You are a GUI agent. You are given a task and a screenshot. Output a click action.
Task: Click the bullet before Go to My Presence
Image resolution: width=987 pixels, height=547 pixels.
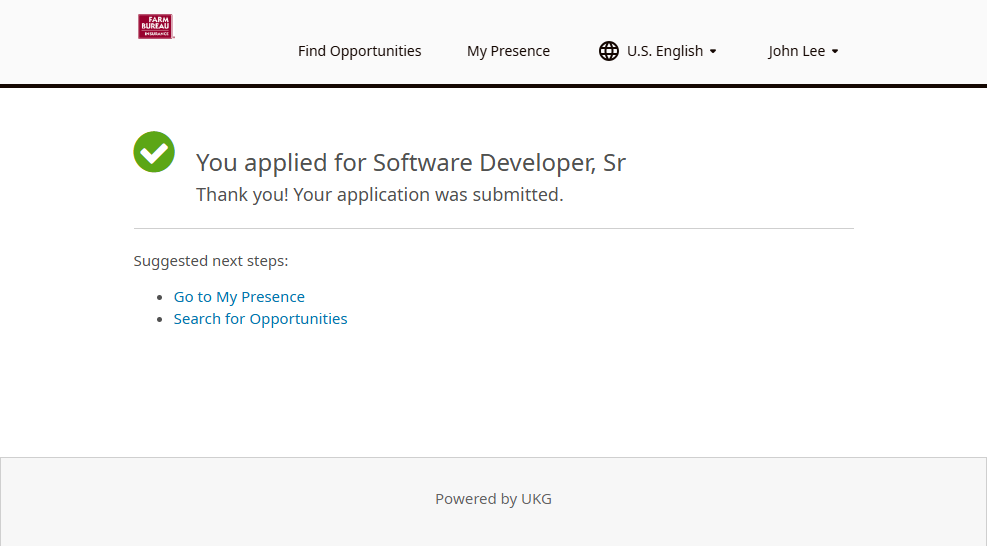pyautogui.click(x=160, y=298)
